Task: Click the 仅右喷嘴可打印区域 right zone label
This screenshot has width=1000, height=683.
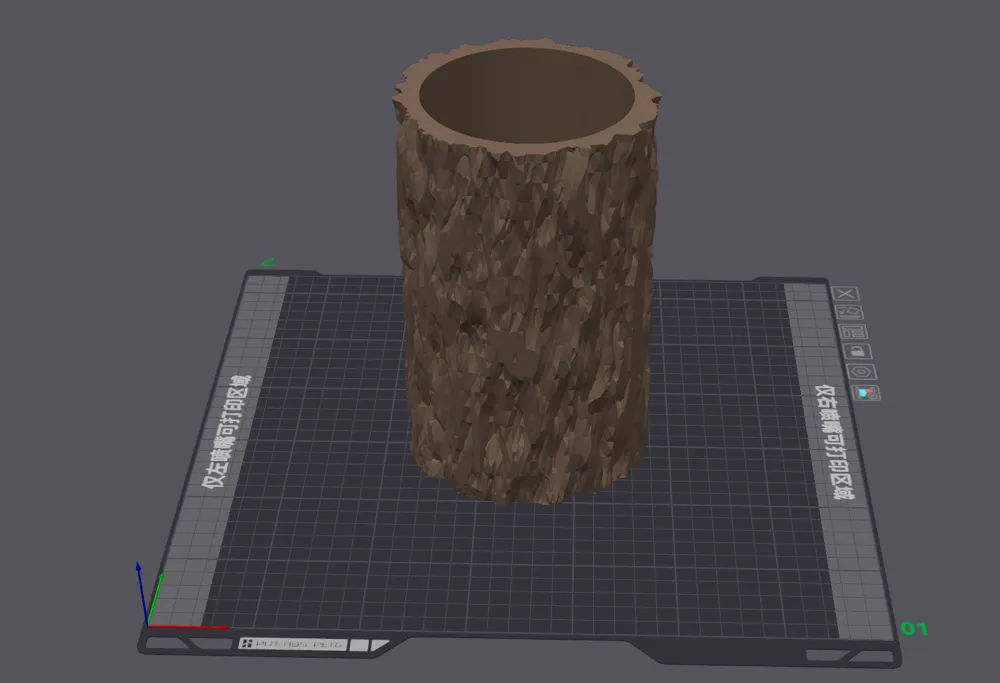Action: [834, 442]
